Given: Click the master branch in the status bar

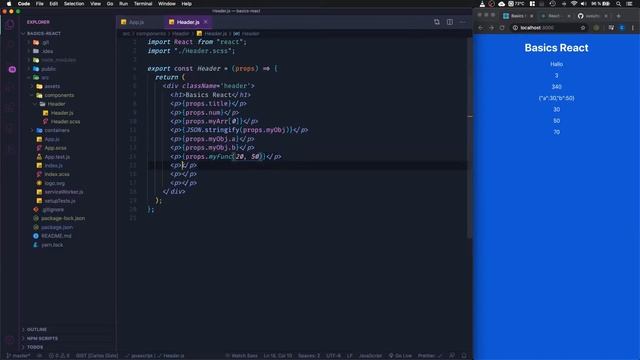Looking at the screenshot, I should coord(19,356).
